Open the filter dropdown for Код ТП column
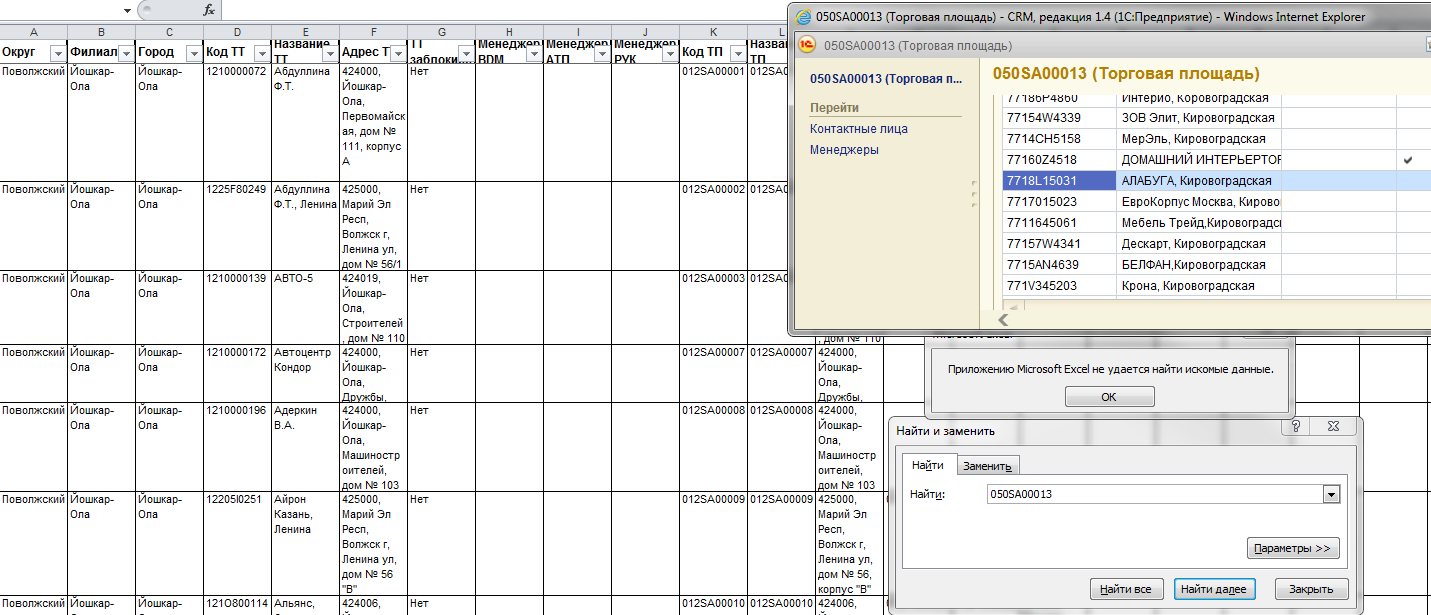This screenshot has height=615, width=1431. [x=737, y=53]
